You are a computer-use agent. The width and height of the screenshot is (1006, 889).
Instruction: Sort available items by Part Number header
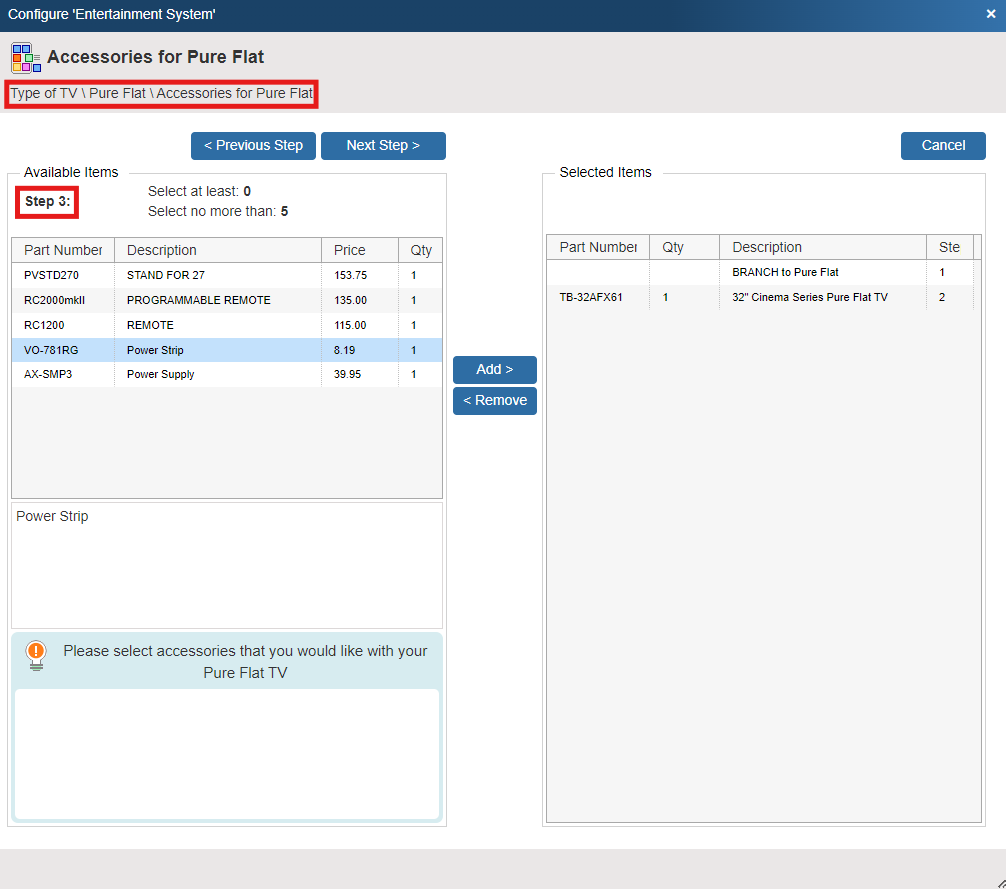63,250
